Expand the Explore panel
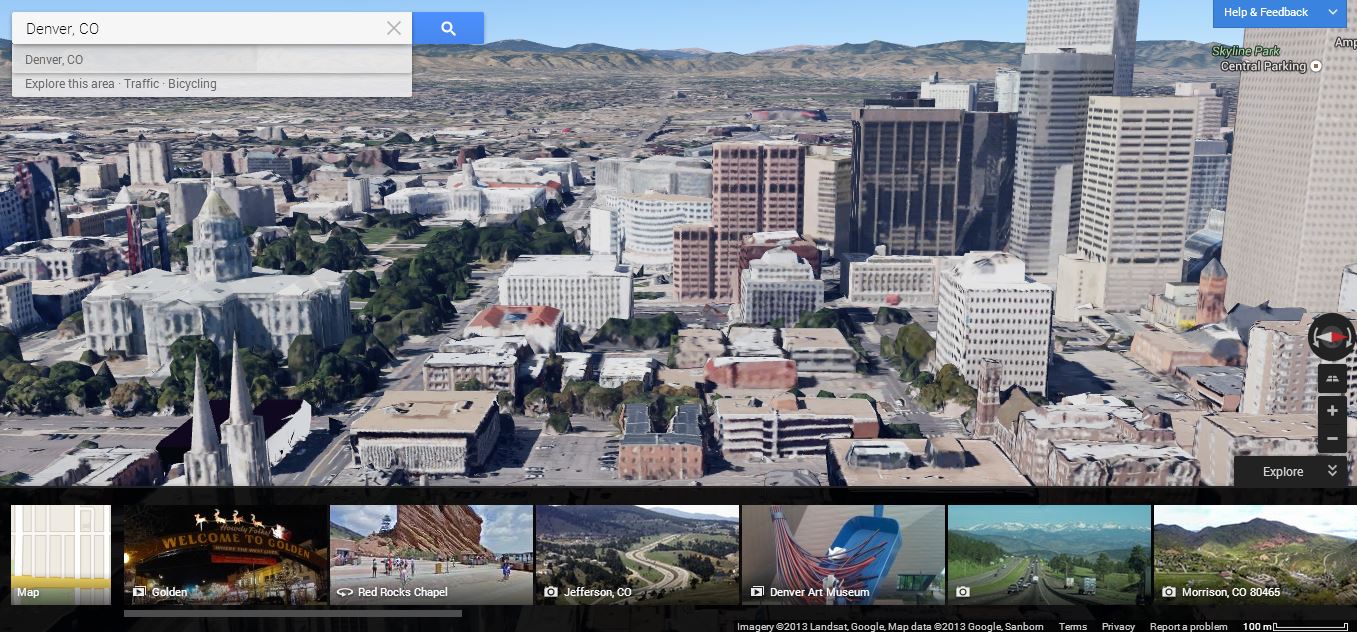Viewport: 1357px width, 632px height. point(1283,471)
